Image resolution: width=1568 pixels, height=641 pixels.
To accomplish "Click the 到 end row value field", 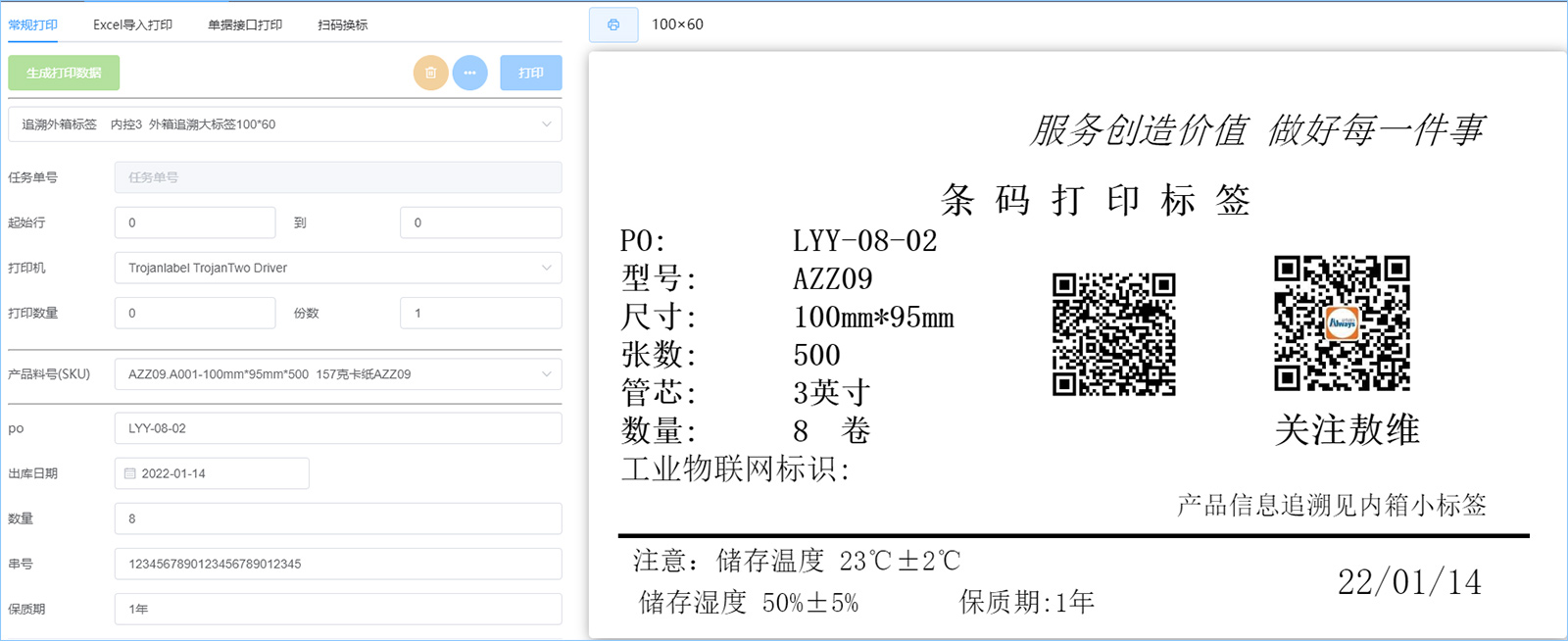I will (x=481, y=222).
